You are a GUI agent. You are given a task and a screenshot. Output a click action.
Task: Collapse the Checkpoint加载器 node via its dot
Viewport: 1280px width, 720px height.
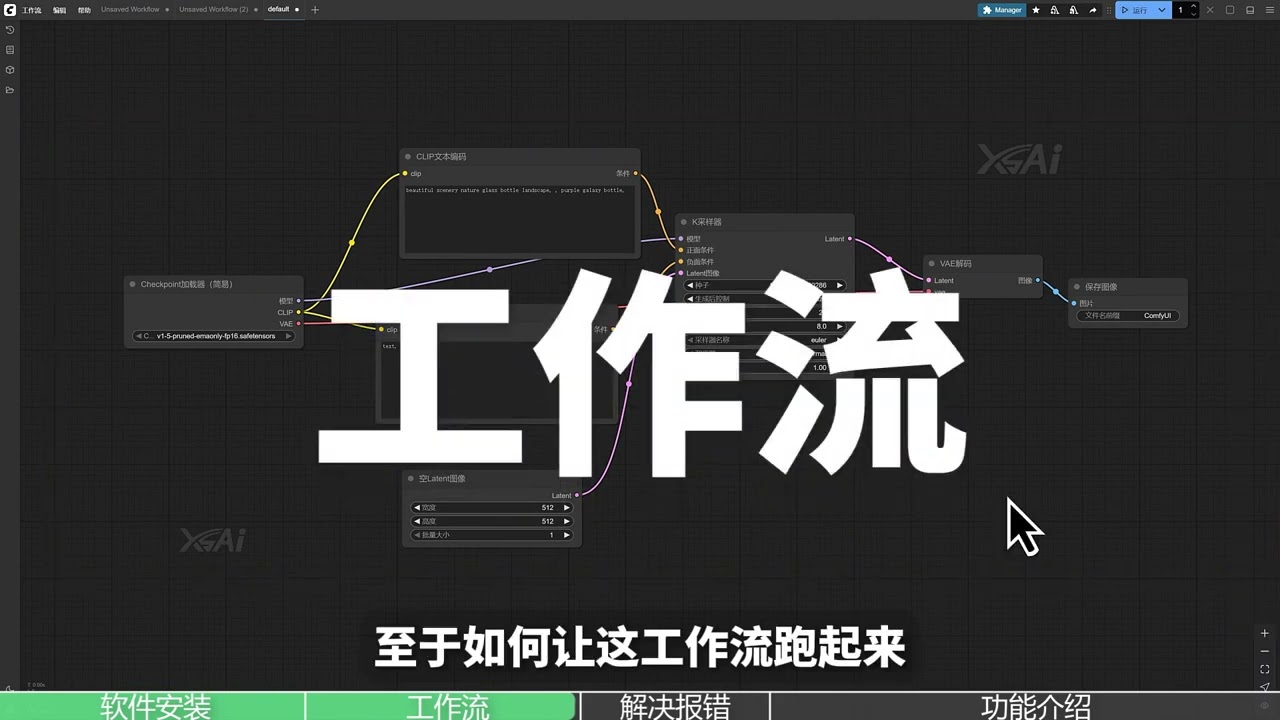click(x=132, y=284)
